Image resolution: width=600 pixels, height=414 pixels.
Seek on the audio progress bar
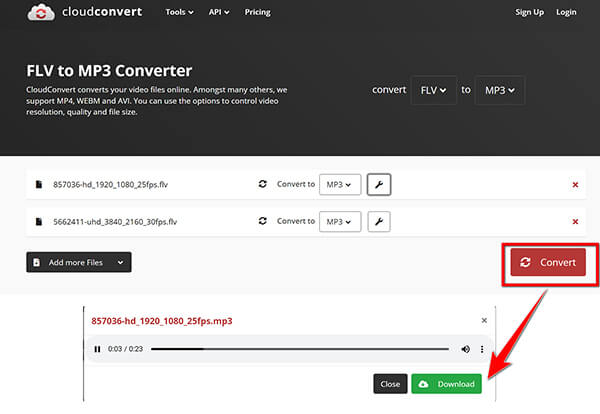pyautogui.click(x=300, y=349)
